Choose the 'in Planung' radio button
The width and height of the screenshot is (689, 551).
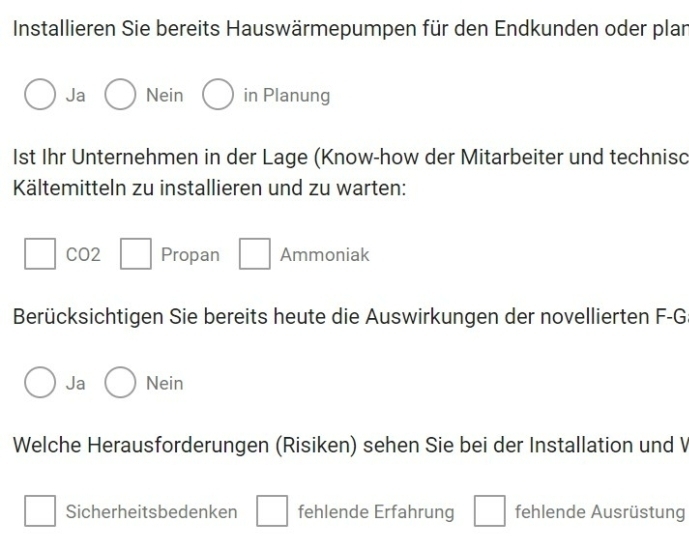pyautogui.click(x=217, y=96)
